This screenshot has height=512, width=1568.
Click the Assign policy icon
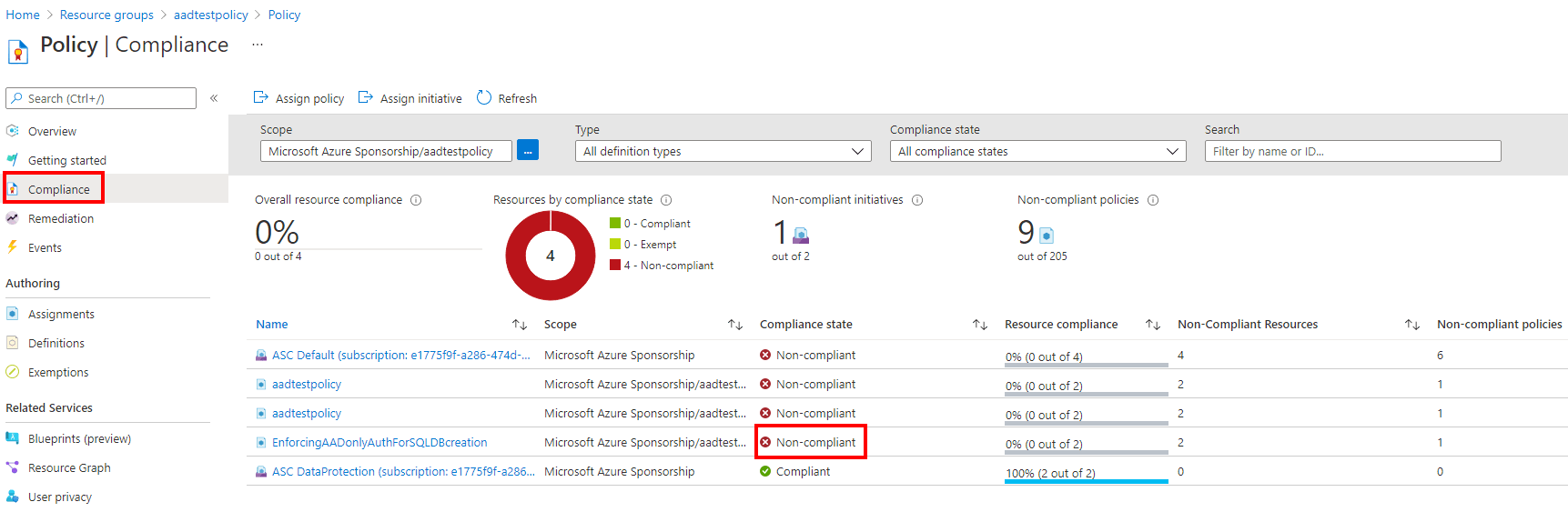point(261,98)
